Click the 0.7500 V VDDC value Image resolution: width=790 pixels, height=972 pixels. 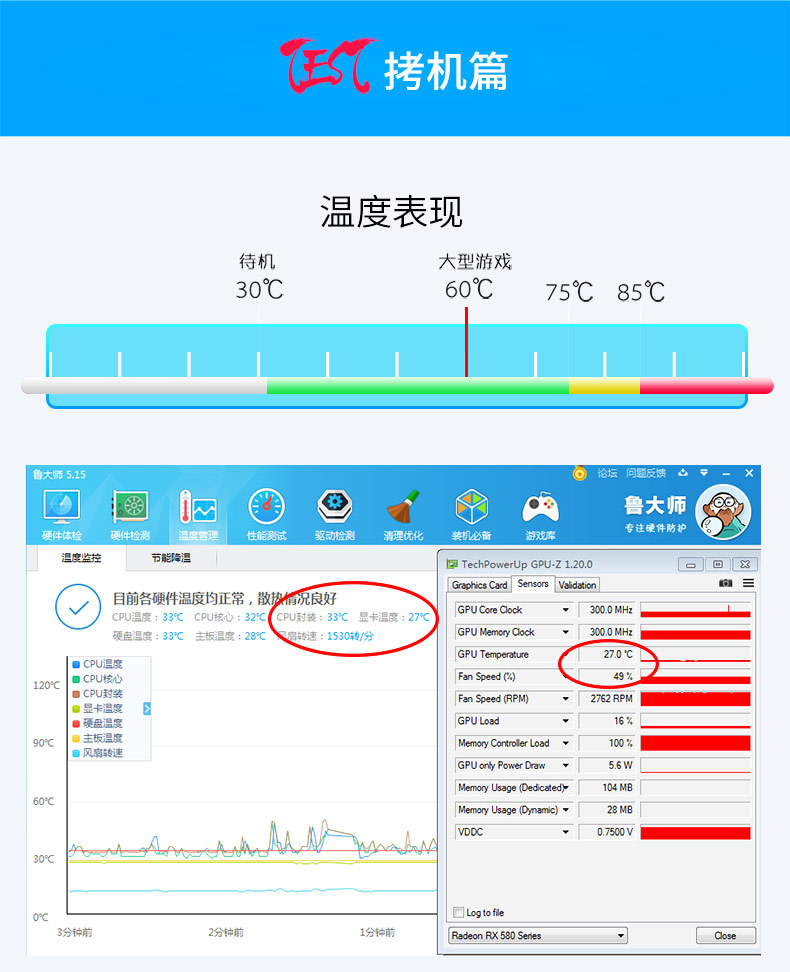tap(606, 832)
